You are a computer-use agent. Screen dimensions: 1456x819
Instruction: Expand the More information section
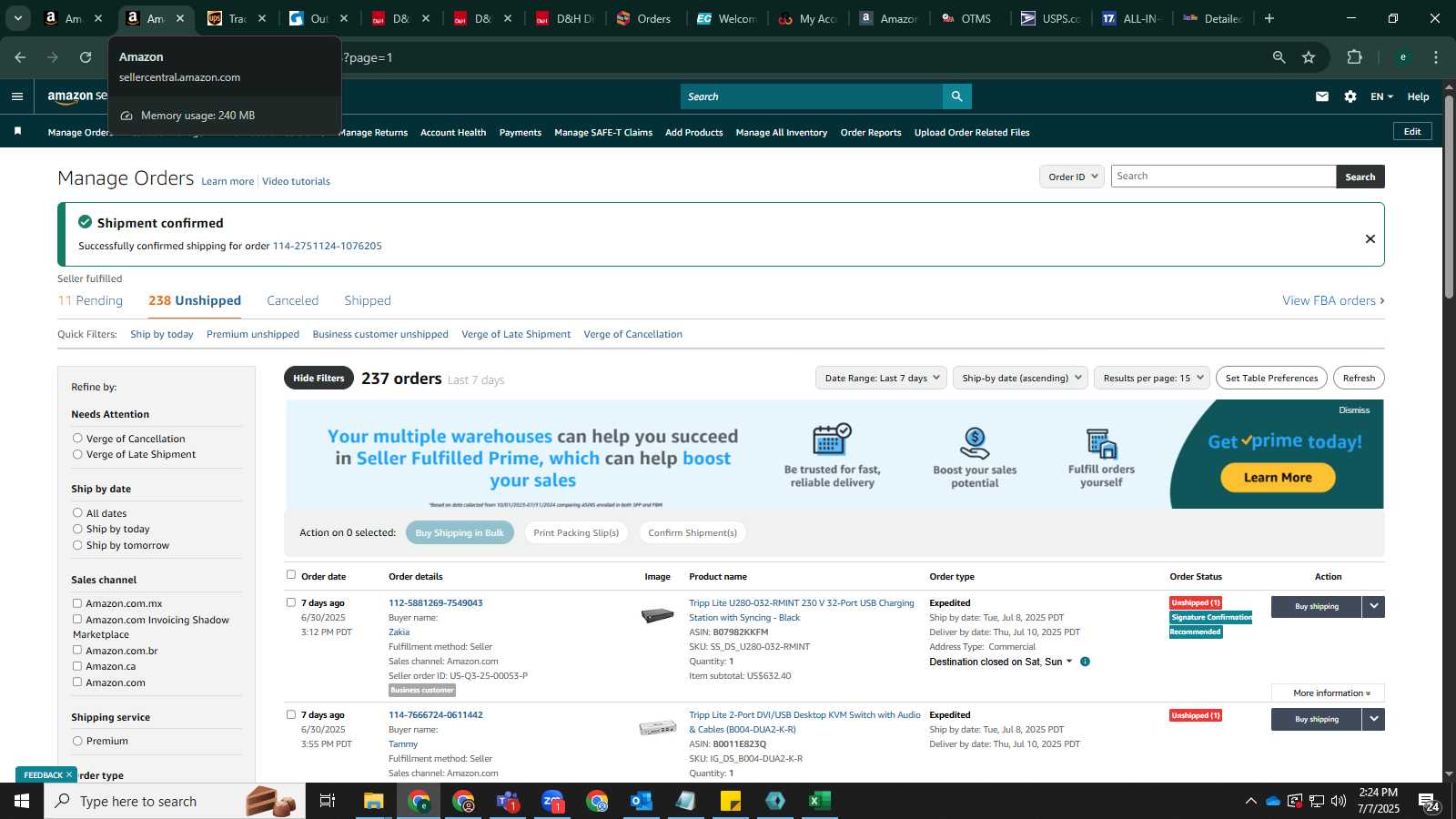pyautogui.click(x=1328, y=693)
